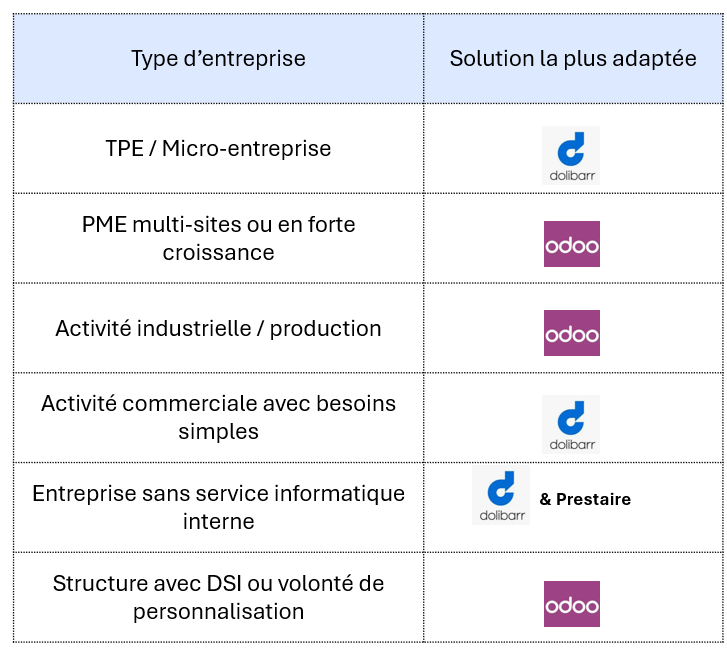Select the 'Activité industrielle / production' cell
727x648 pixels.
click(x=218, y=328)
